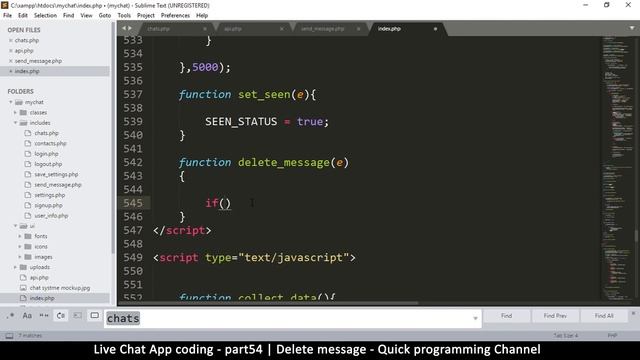Select index.php in folder tree
This screenshot has width=640, height=360.
(x=42, y=298)
